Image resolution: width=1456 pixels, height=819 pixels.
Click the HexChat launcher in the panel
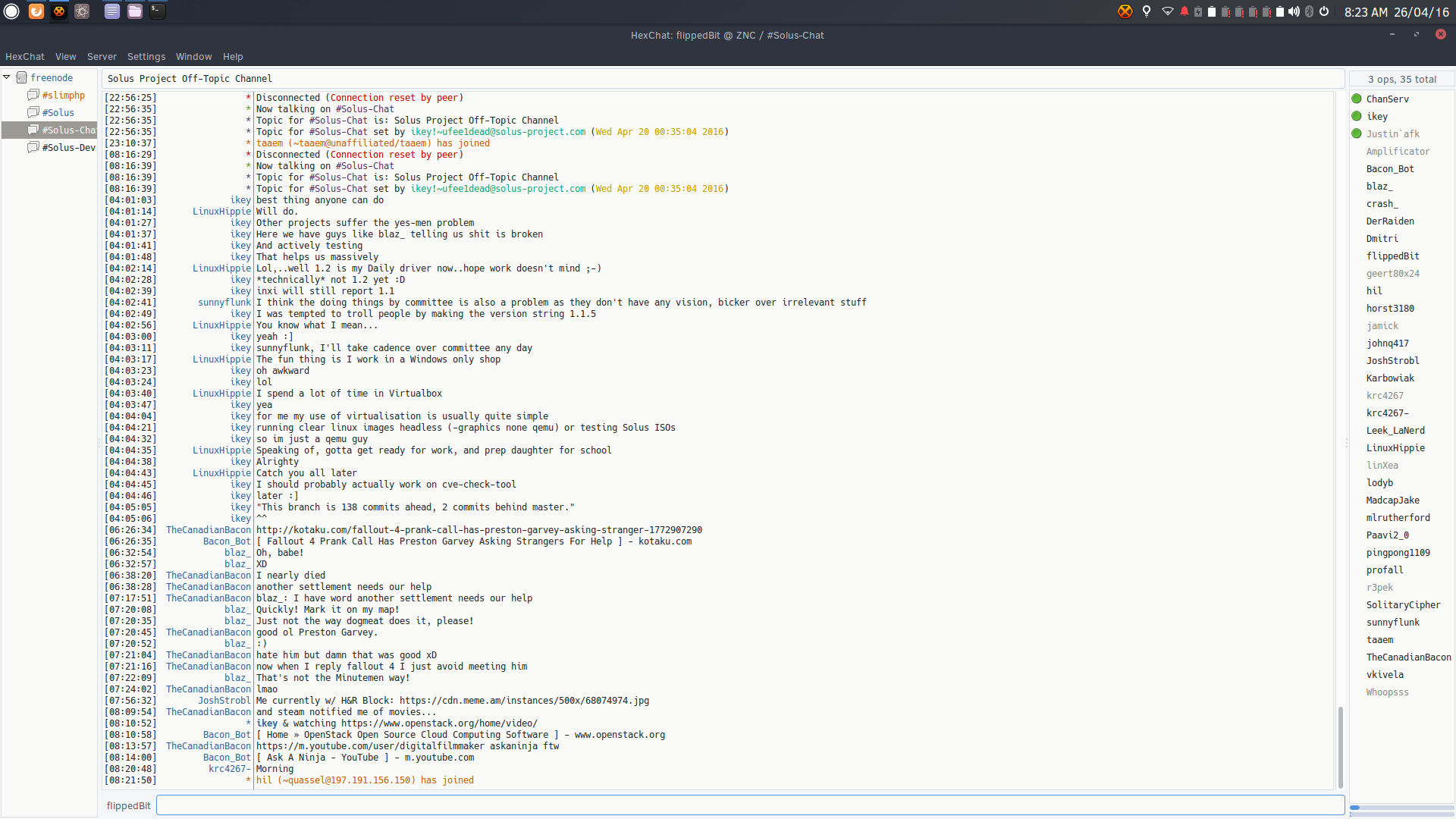tap(59, 11)
